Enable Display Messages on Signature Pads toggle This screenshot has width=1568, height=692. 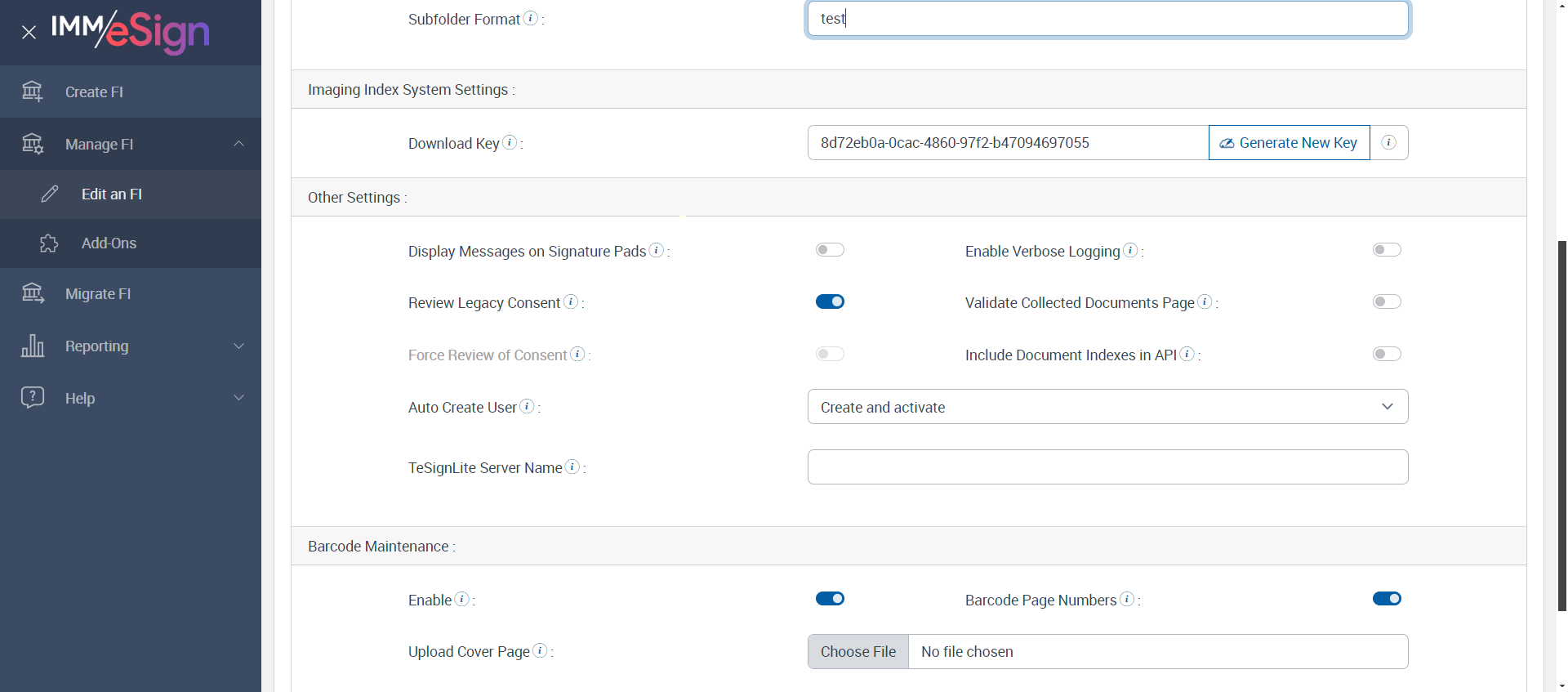pos(830,250)
